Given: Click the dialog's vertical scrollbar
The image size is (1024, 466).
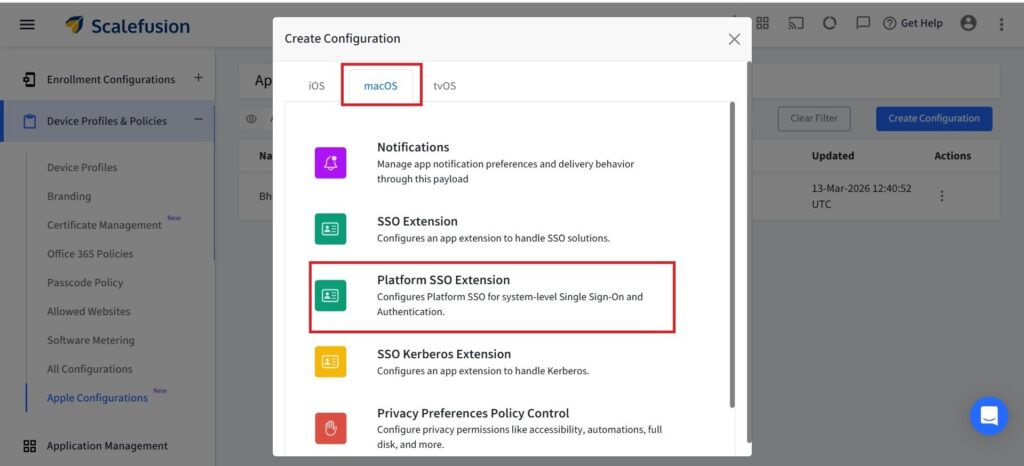Looking at the screenshot, I should [733, 250].
